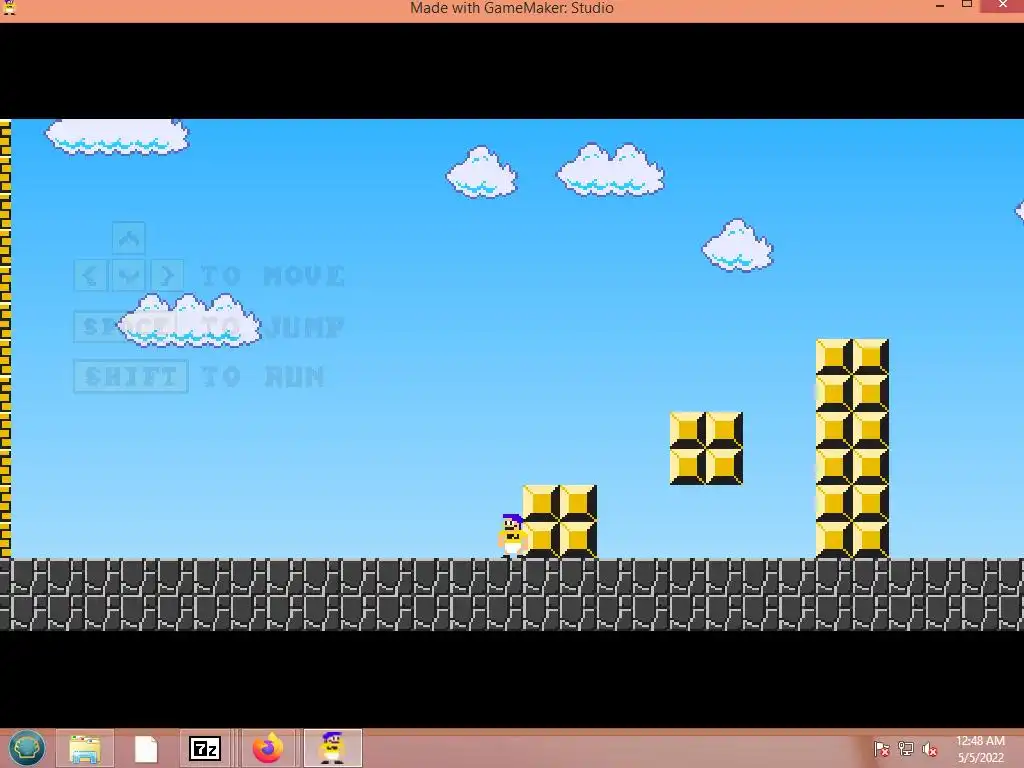Minimize the GameMaker game window
Screen dimensions: 1024x768
(940, 6)
